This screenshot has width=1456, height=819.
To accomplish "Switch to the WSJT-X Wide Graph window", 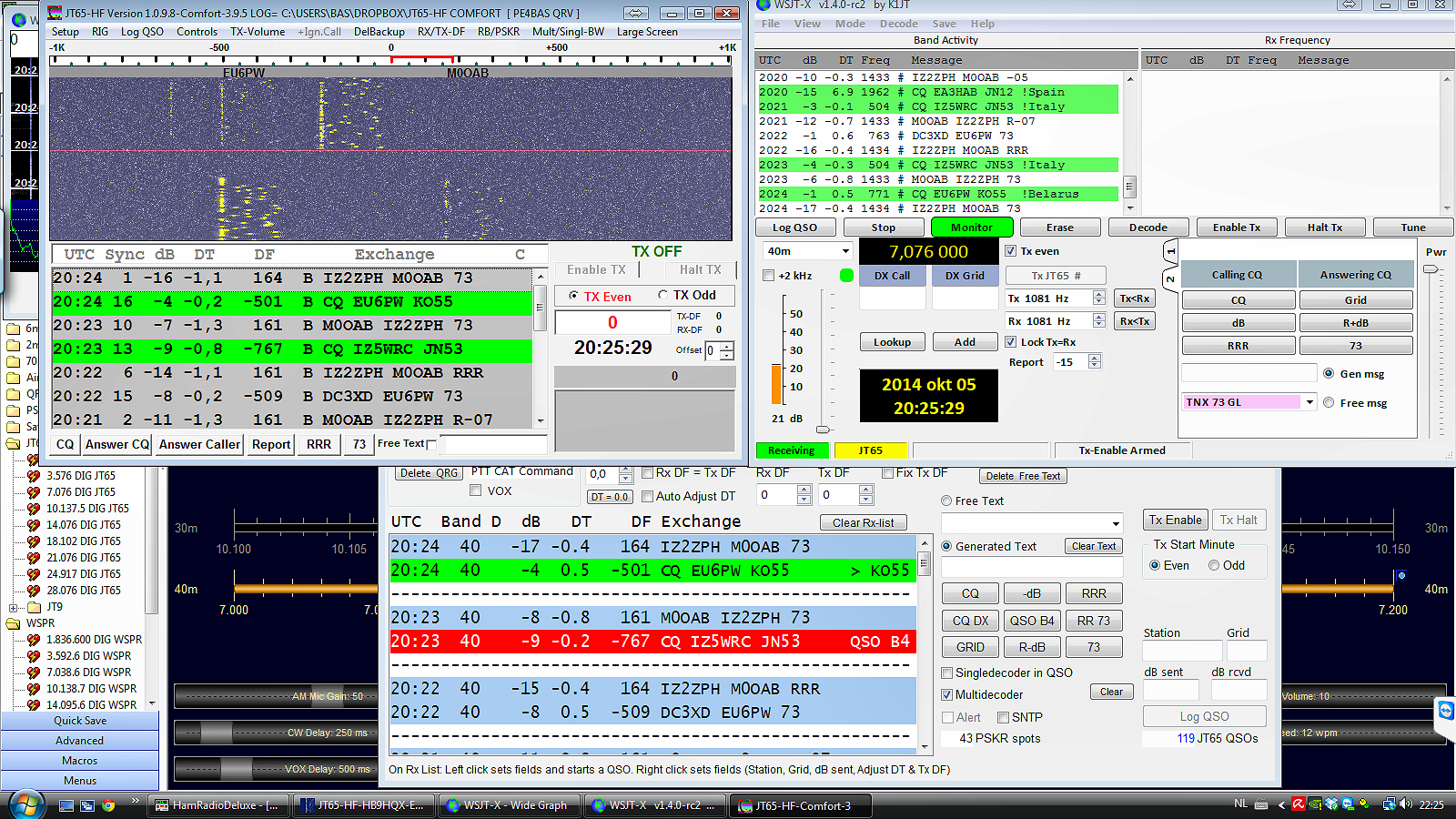I will (508, 804).
